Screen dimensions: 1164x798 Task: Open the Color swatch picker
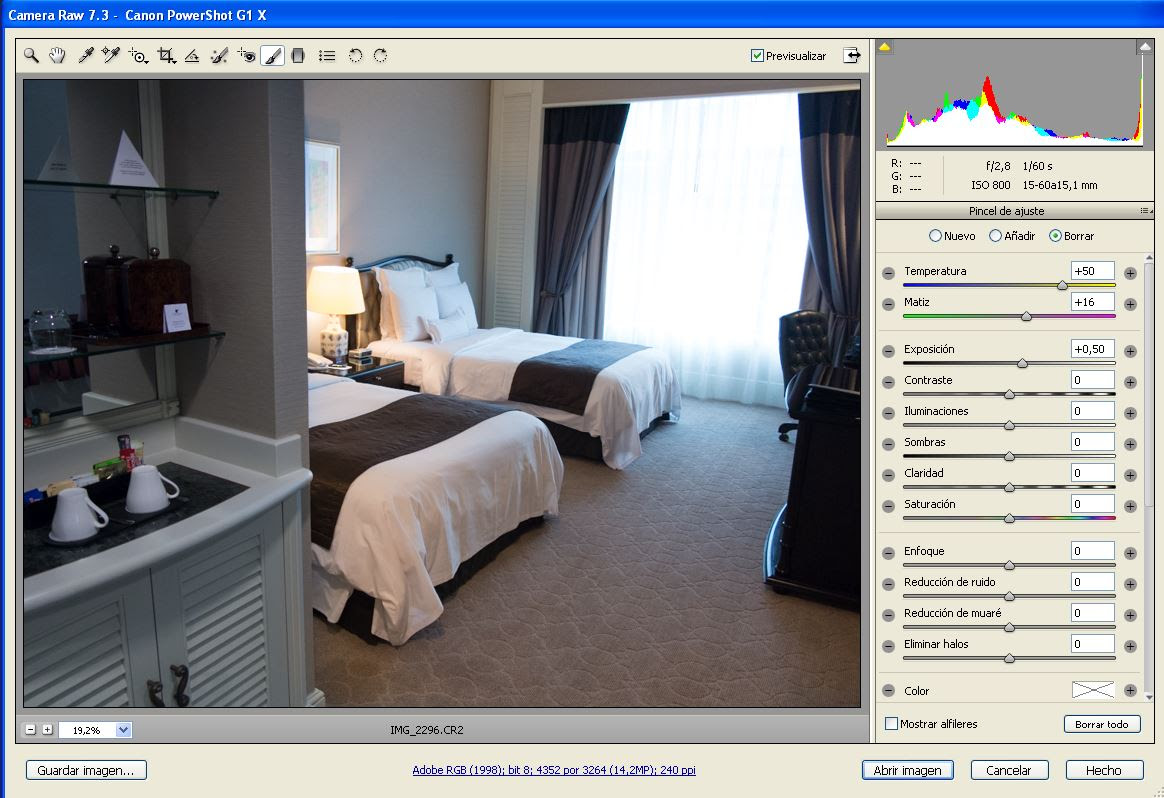pyautogui.click(x=1093, y=690)
